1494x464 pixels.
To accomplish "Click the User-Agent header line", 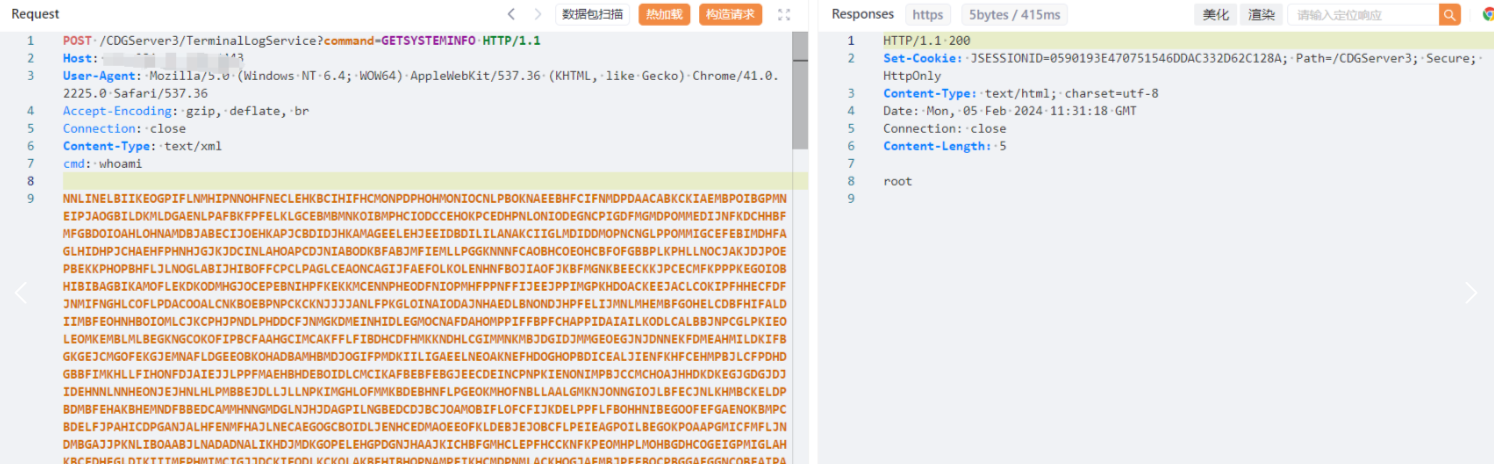I will coord(421,84).
